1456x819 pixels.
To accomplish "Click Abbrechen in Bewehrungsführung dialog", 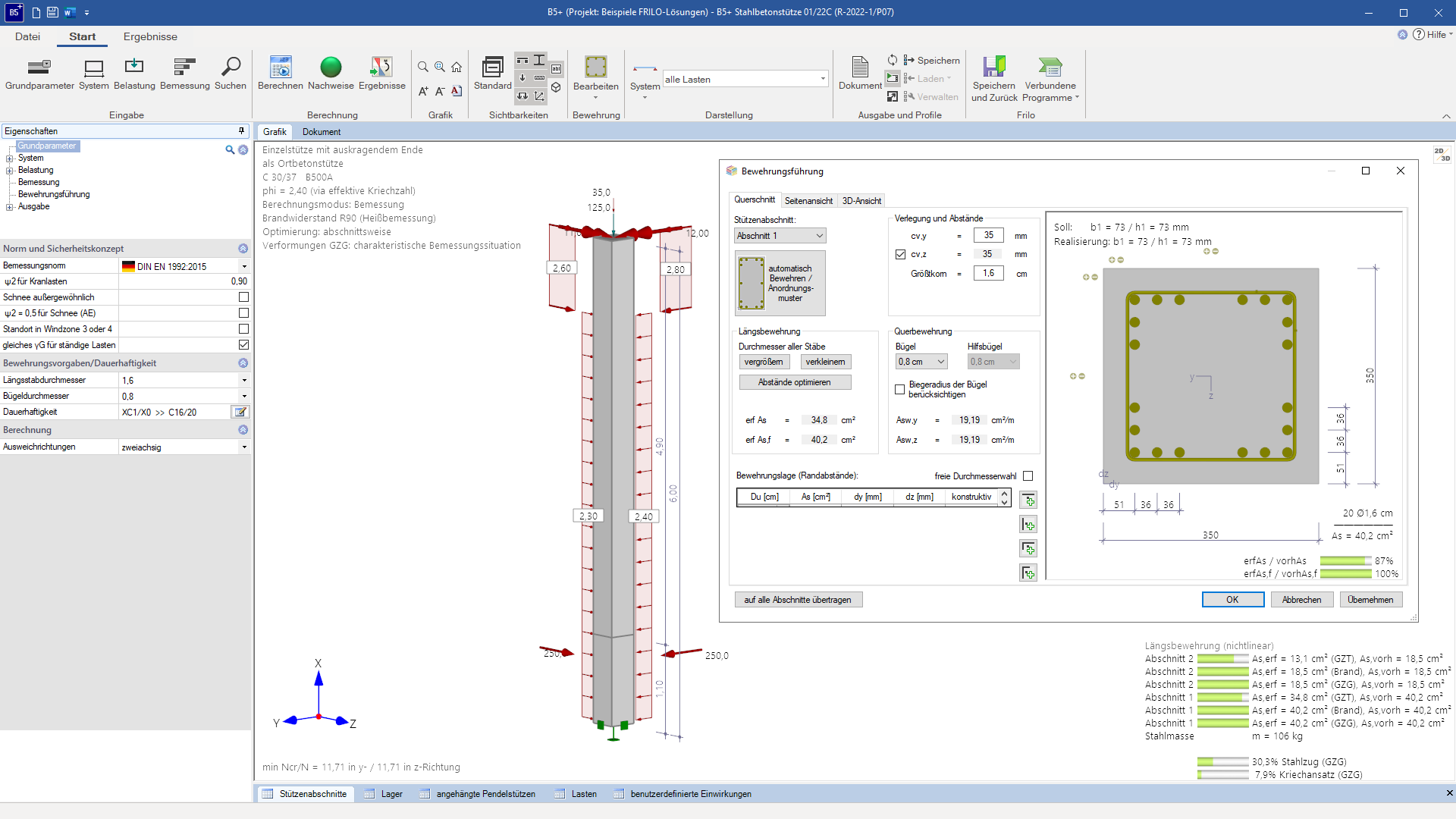I will point(1301,600).
